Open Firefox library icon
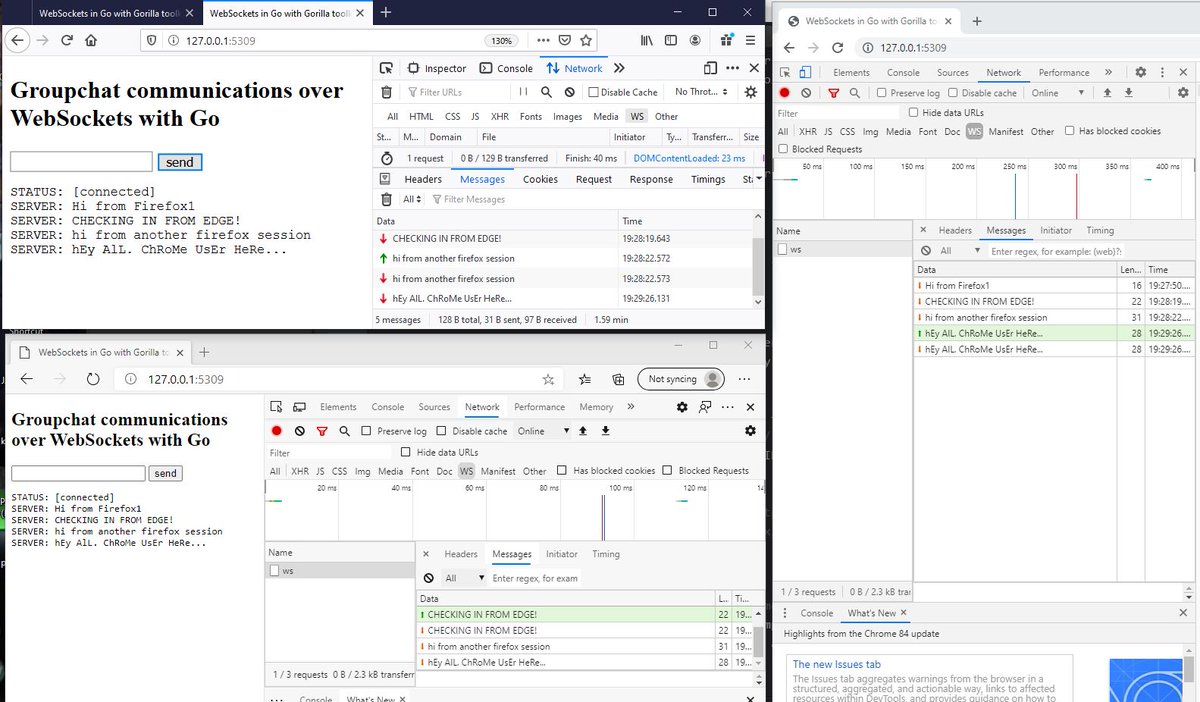This screenshot has height=702, width=1200. tap(647, 40)
